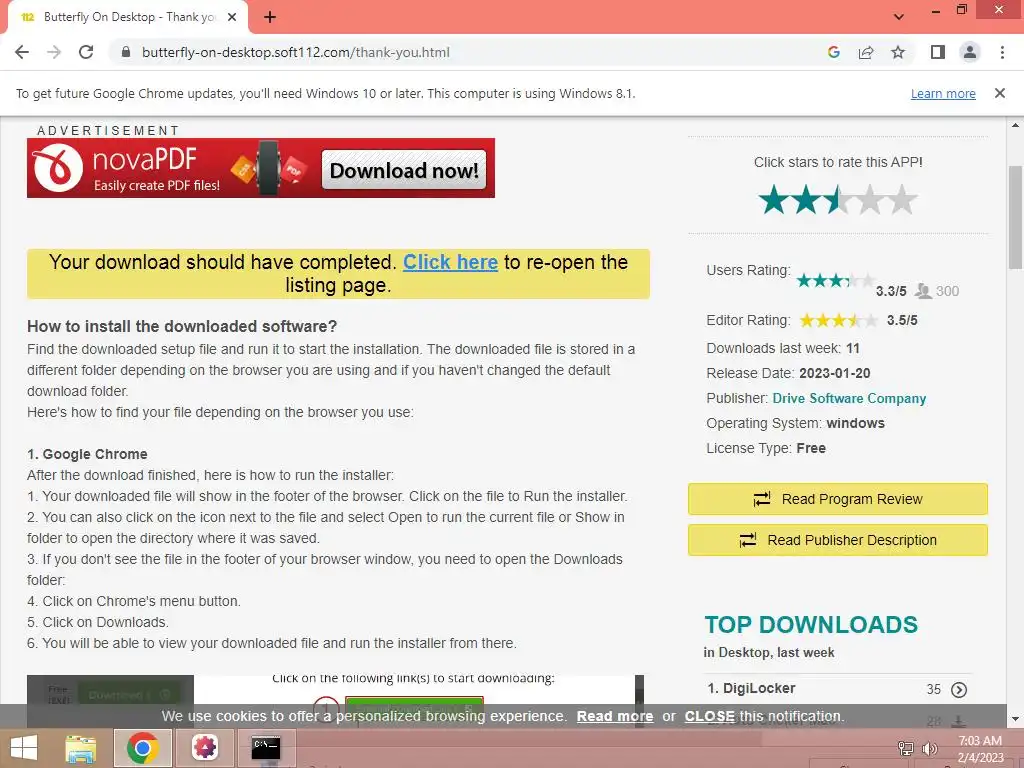
Task: Click the Chrome taskbar icon
Action: click(143, 748)
